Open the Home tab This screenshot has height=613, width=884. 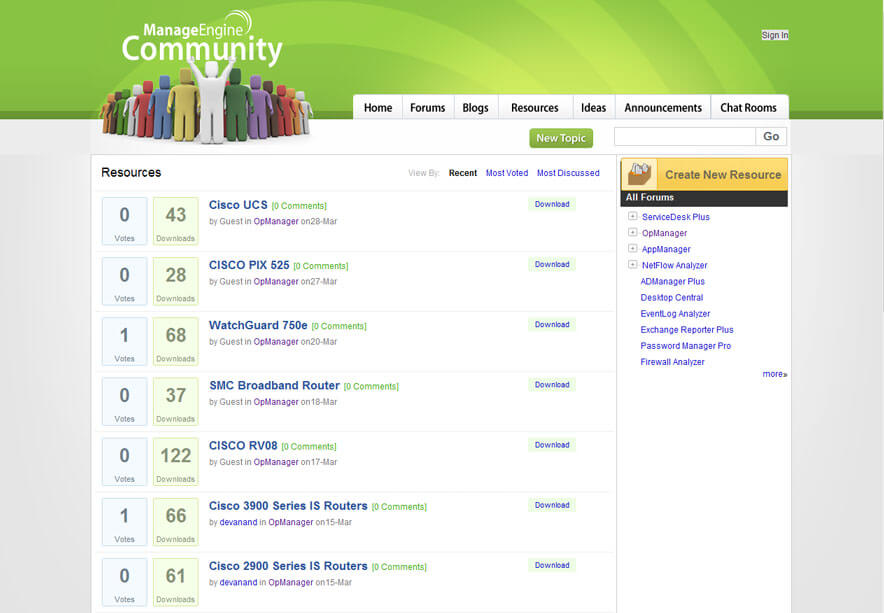[x=378, y=107]
